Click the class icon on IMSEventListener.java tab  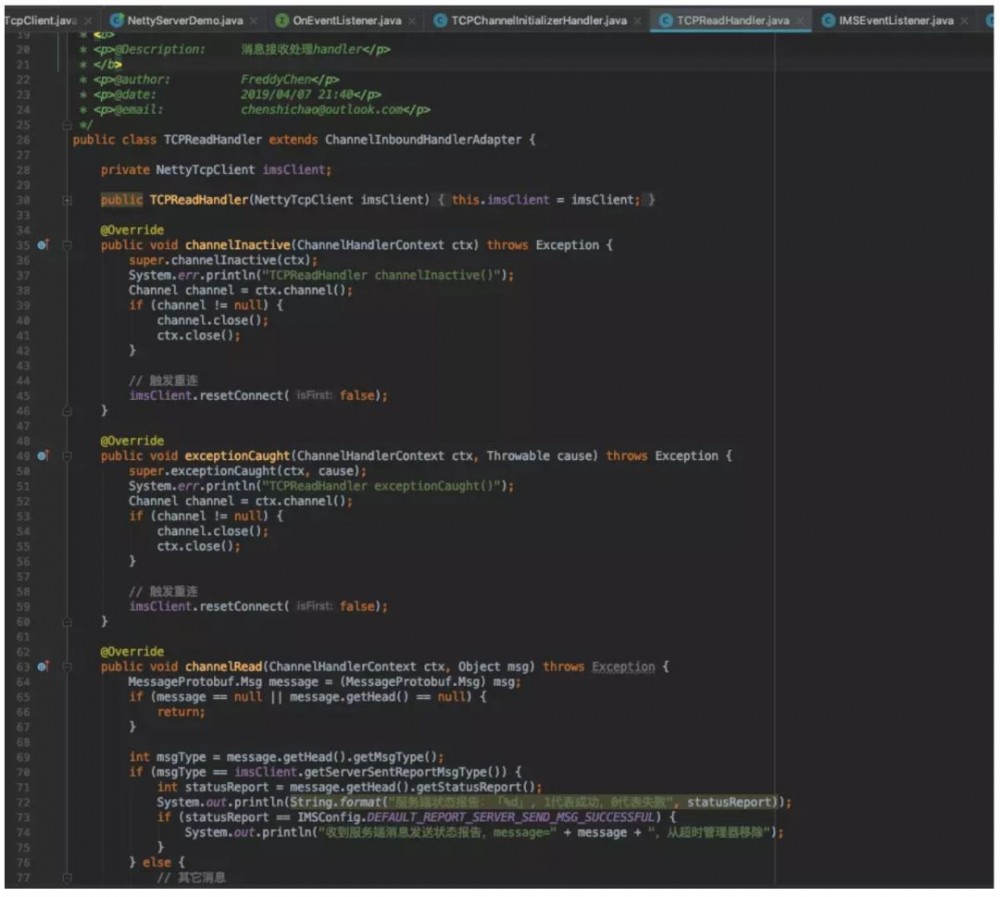(829, 20)
